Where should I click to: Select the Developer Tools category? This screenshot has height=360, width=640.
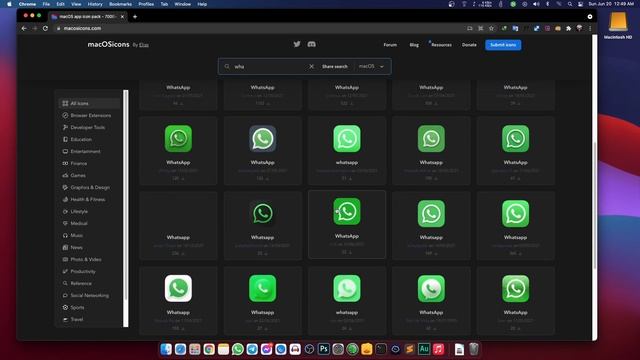(90, 127)
